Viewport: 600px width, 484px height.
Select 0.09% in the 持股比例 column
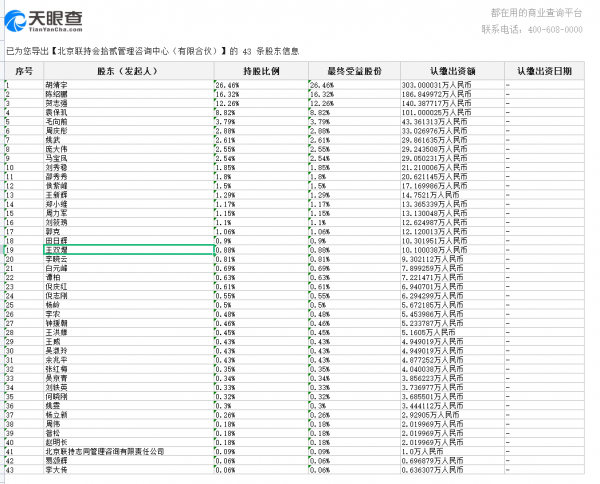click(261, 451)
